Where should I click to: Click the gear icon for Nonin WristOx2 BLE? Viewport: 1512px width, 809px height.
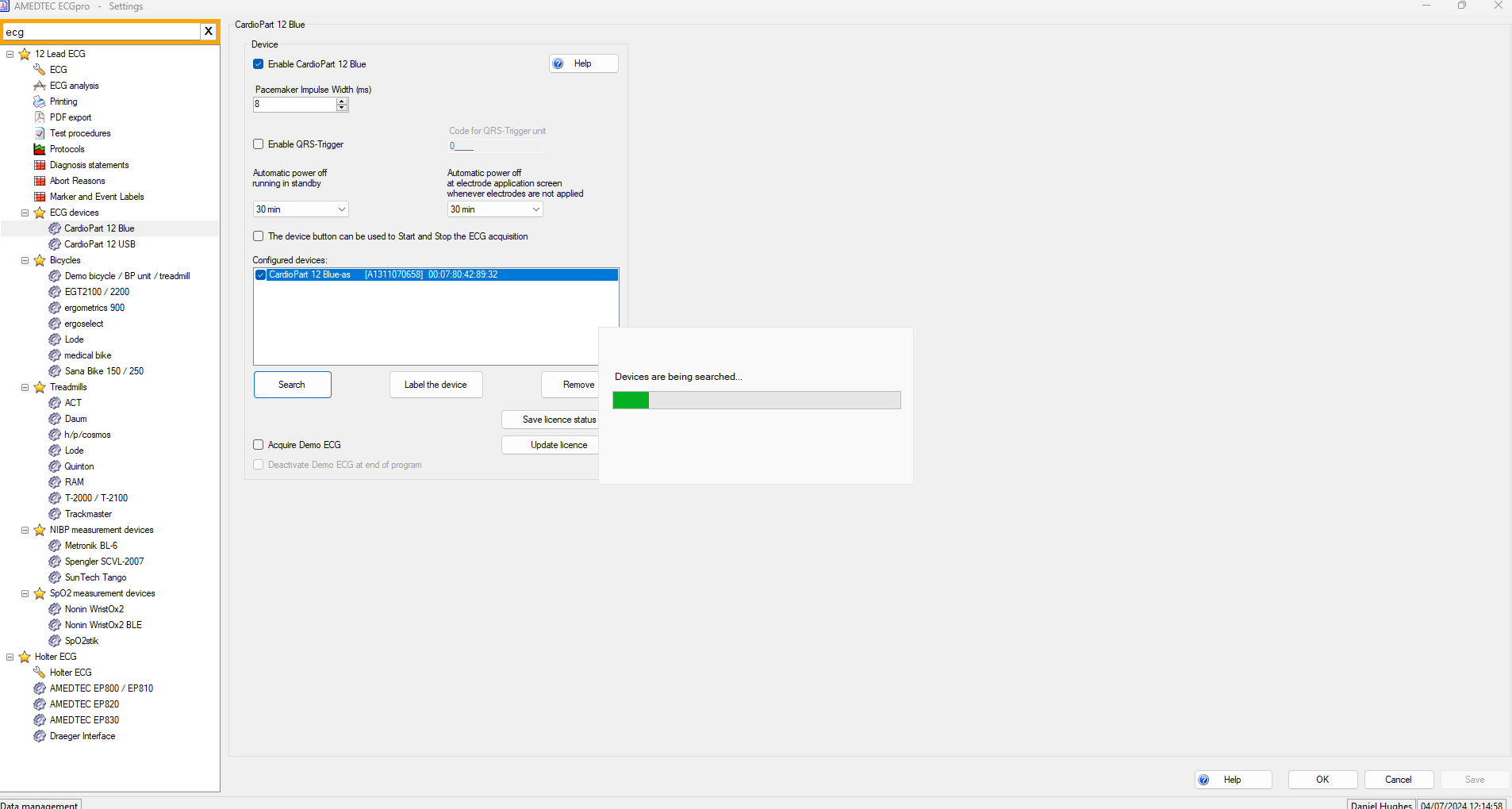tap(55, 625)
